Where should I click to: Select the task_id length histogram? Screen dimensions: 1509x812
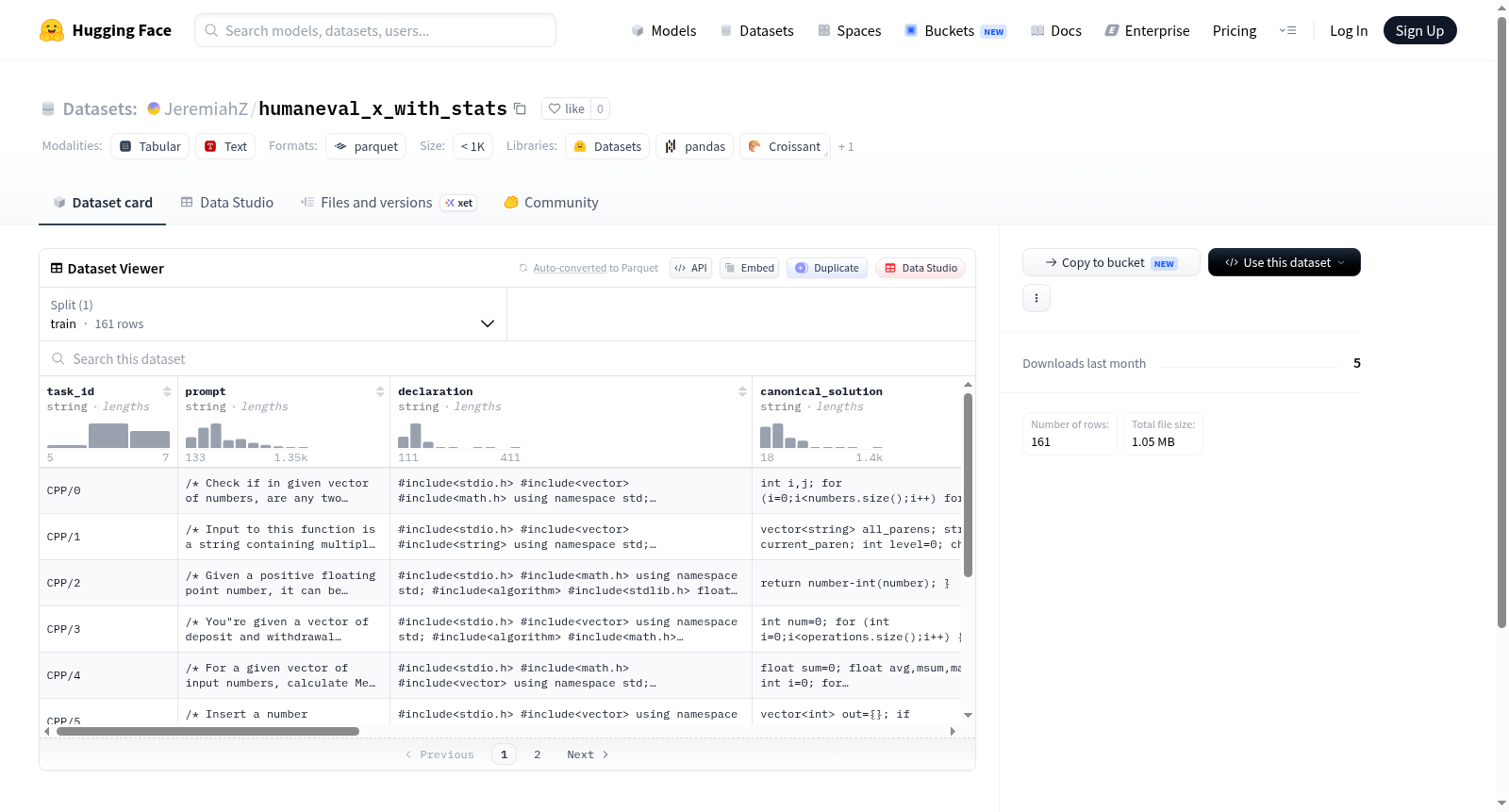pyautogui.click(x=108, y=436)
